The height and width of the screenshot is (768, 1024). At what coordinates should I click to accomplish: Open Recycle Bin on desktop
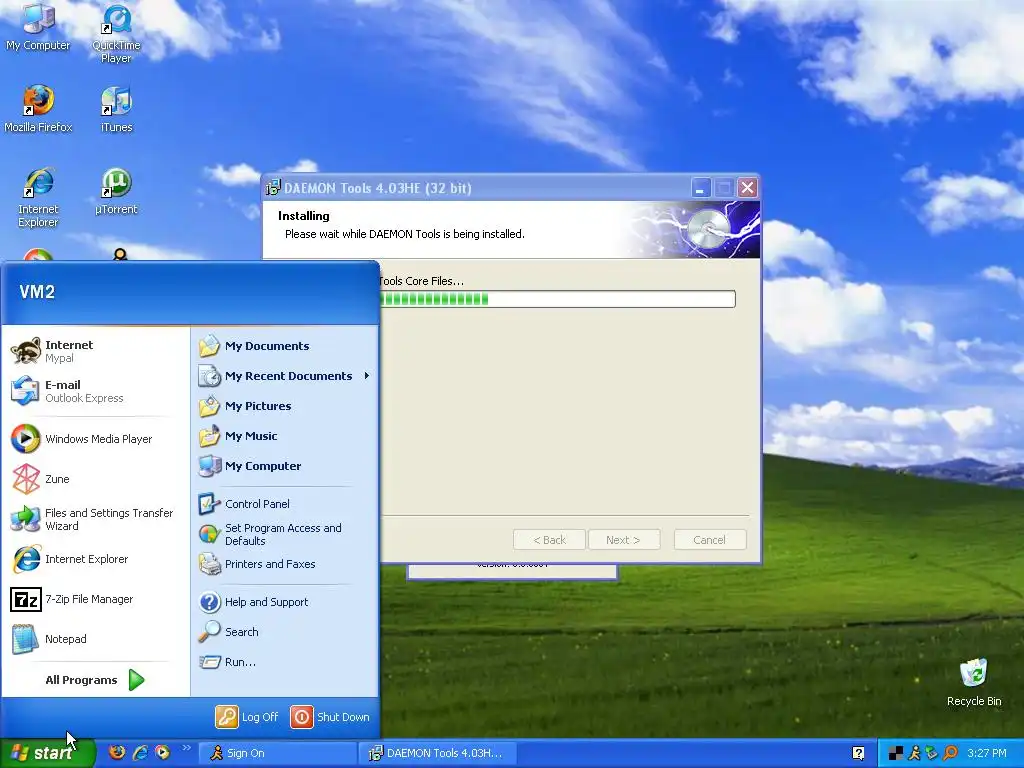974,682
